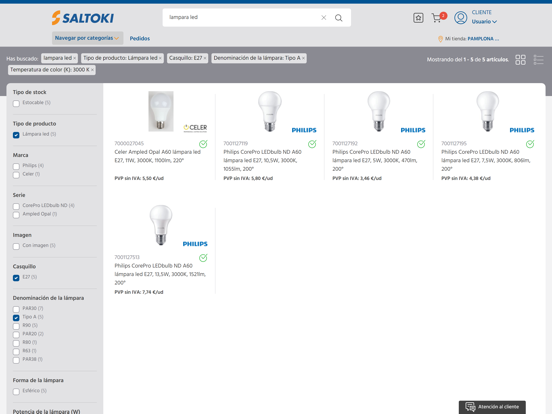The height and width of the screenshot is (414, 552).
Task: Uncheck the E27 casquillo filter
Action: 16,278
